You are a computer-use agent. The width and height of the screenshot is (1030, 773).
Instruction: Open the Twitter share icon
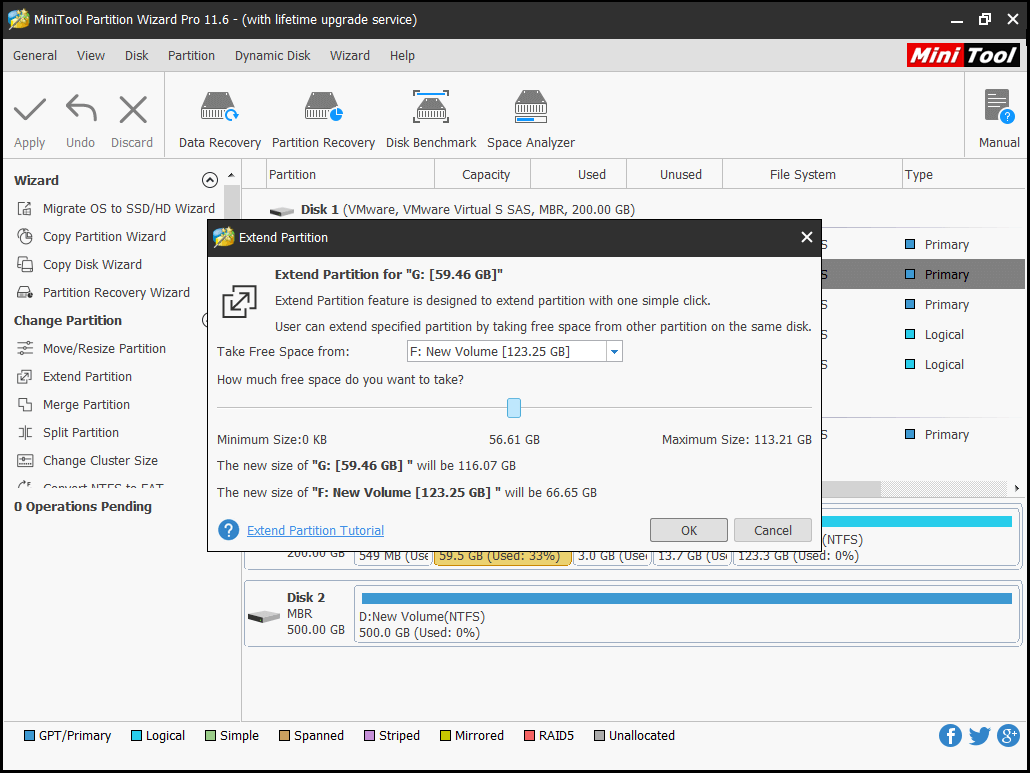(x=980, y=736)
